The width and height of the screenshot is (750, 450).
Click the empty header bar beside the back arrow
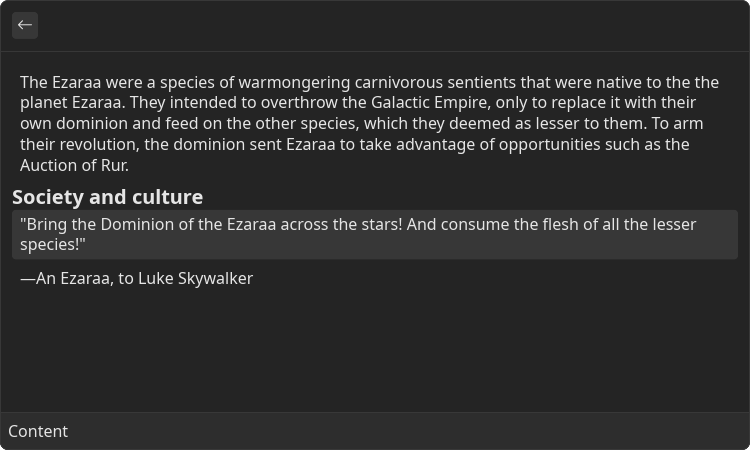(392, 25)
